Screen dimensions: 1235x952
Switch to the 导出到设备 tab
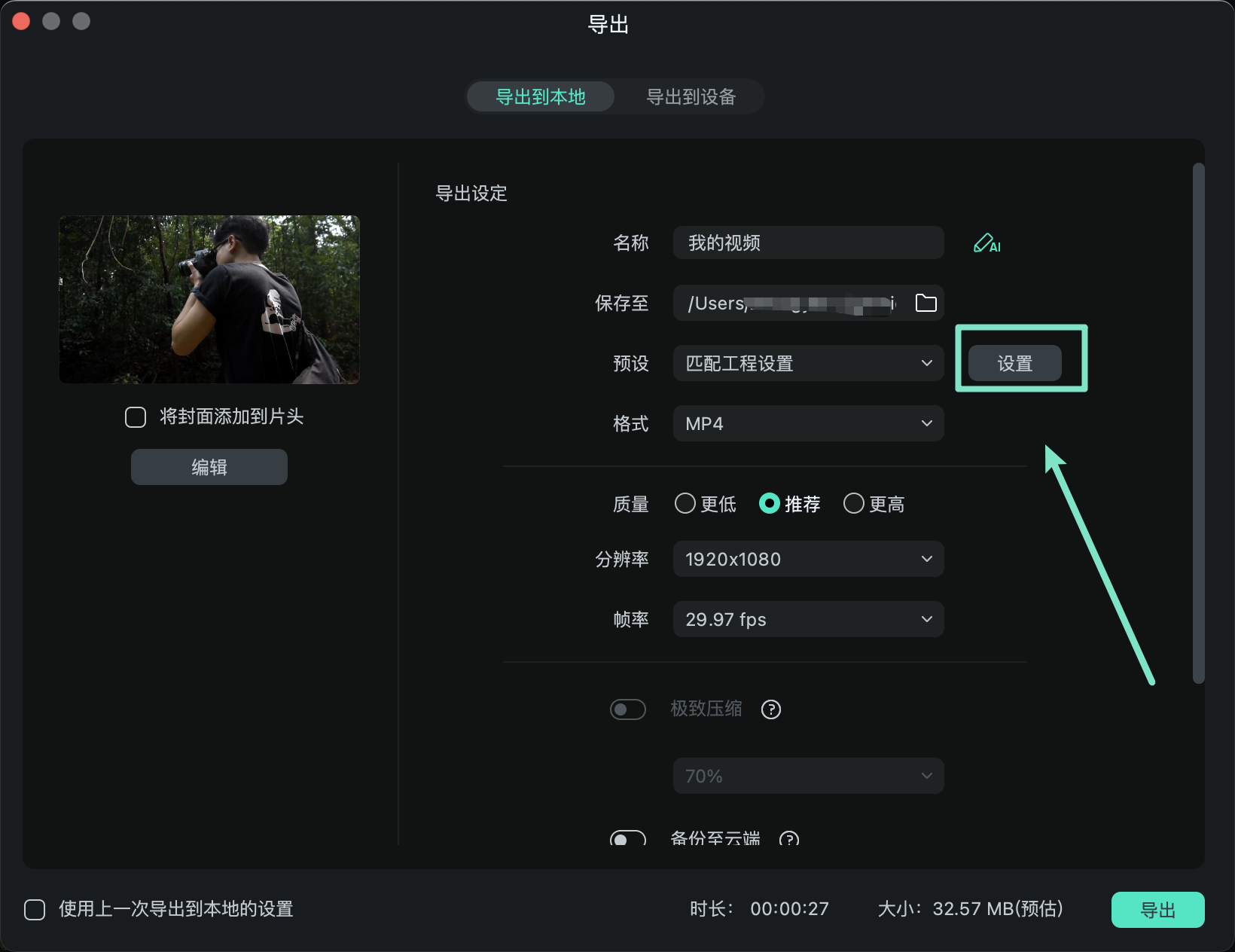coord(691,96)
